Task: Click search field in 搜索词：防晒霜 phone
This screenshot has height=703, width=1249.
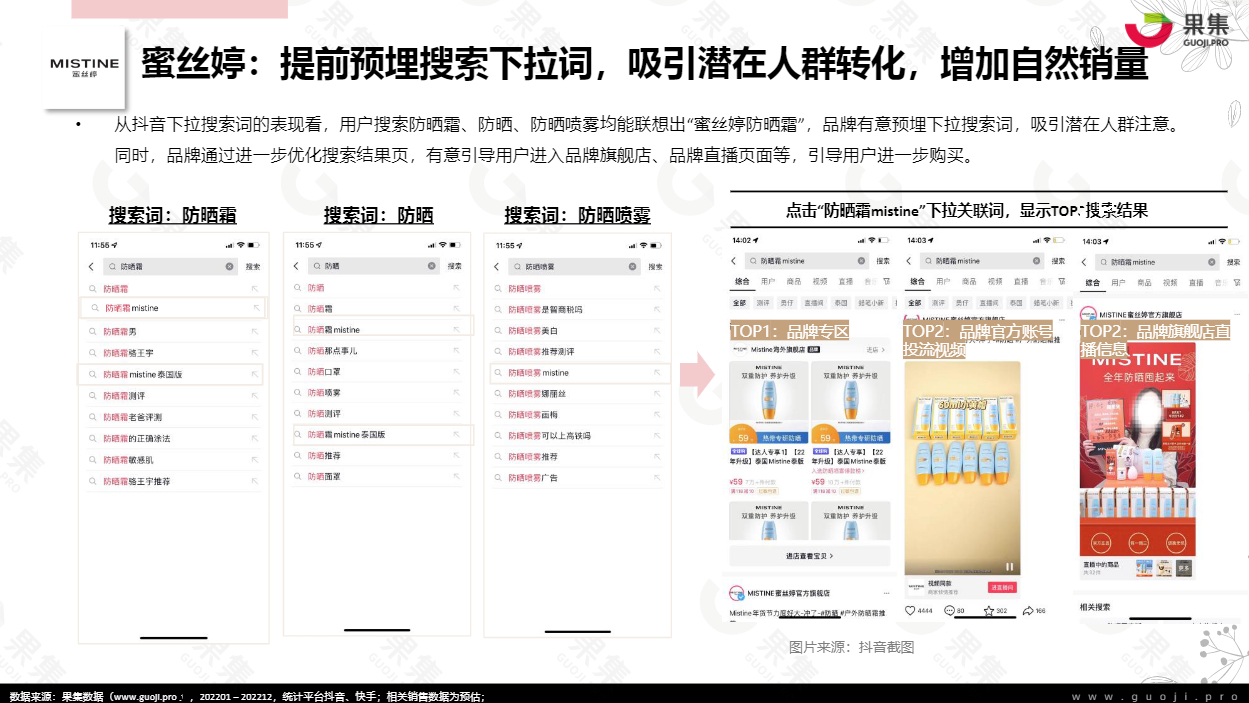Action: tap(171, 267)
